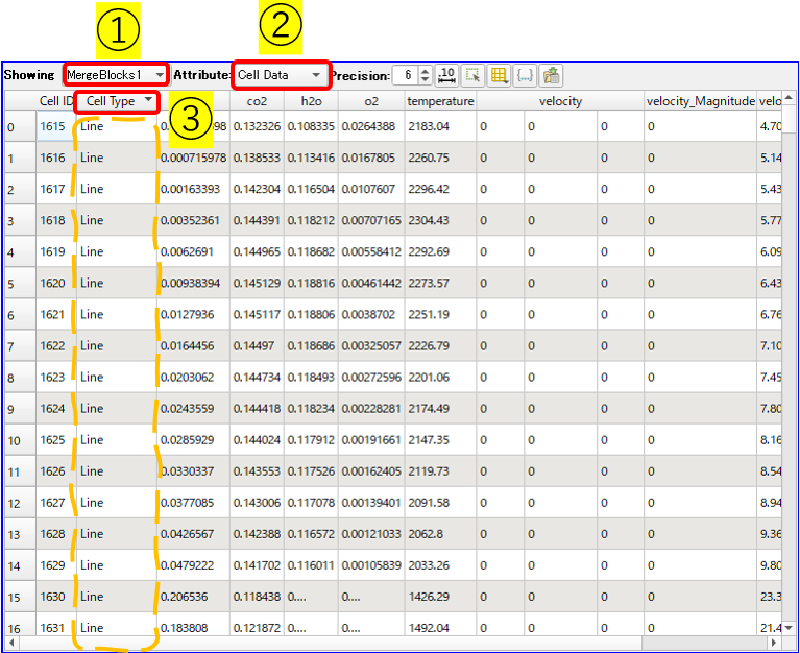The width and height of the screenshot is (800, 653).
Task: Toggle cell connectivity visibility button
Action: tap(525, 75)
